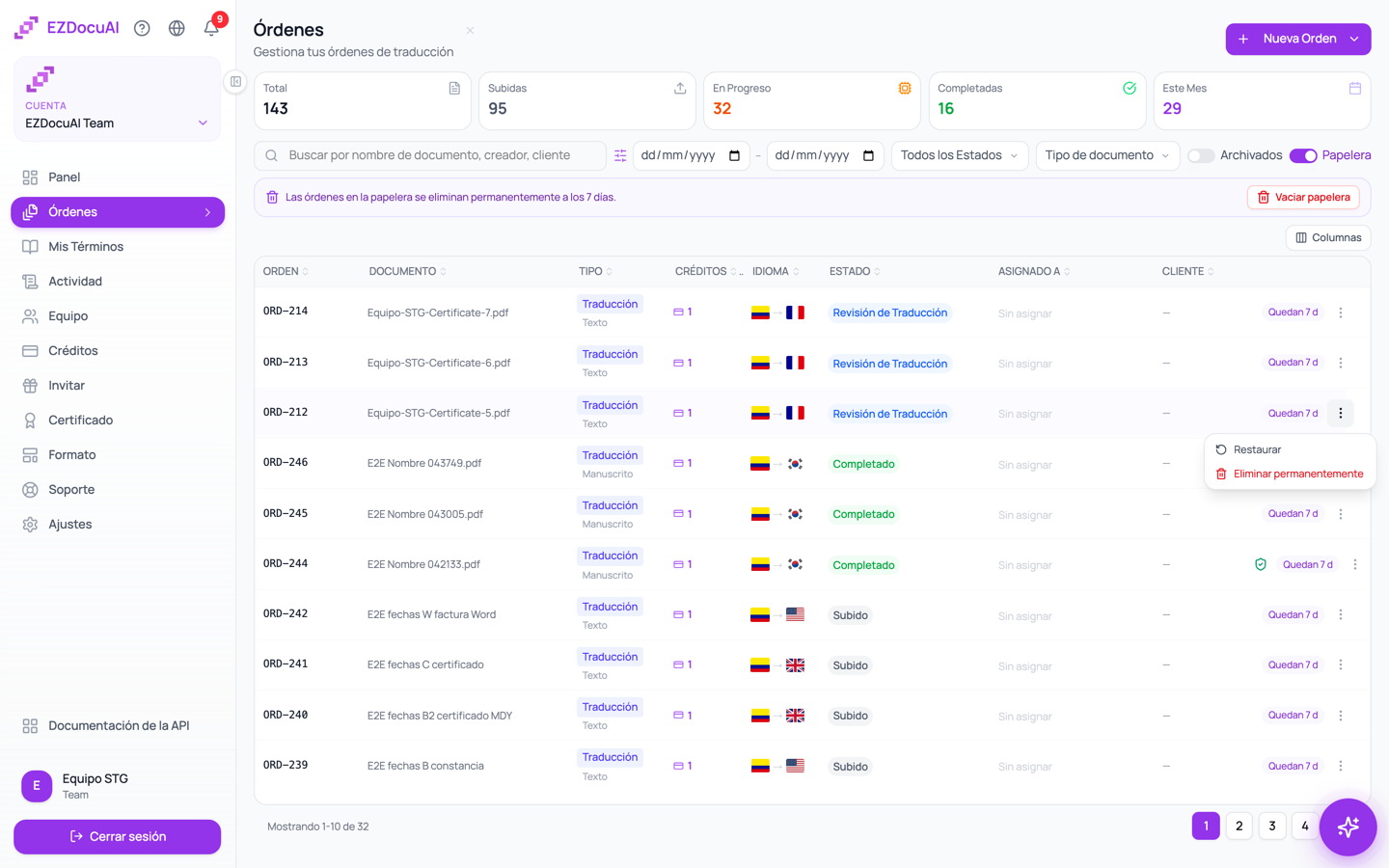Go to page 2 of orders
This screenshot has height=868, width=1389.
click(x=1239, y=826)
